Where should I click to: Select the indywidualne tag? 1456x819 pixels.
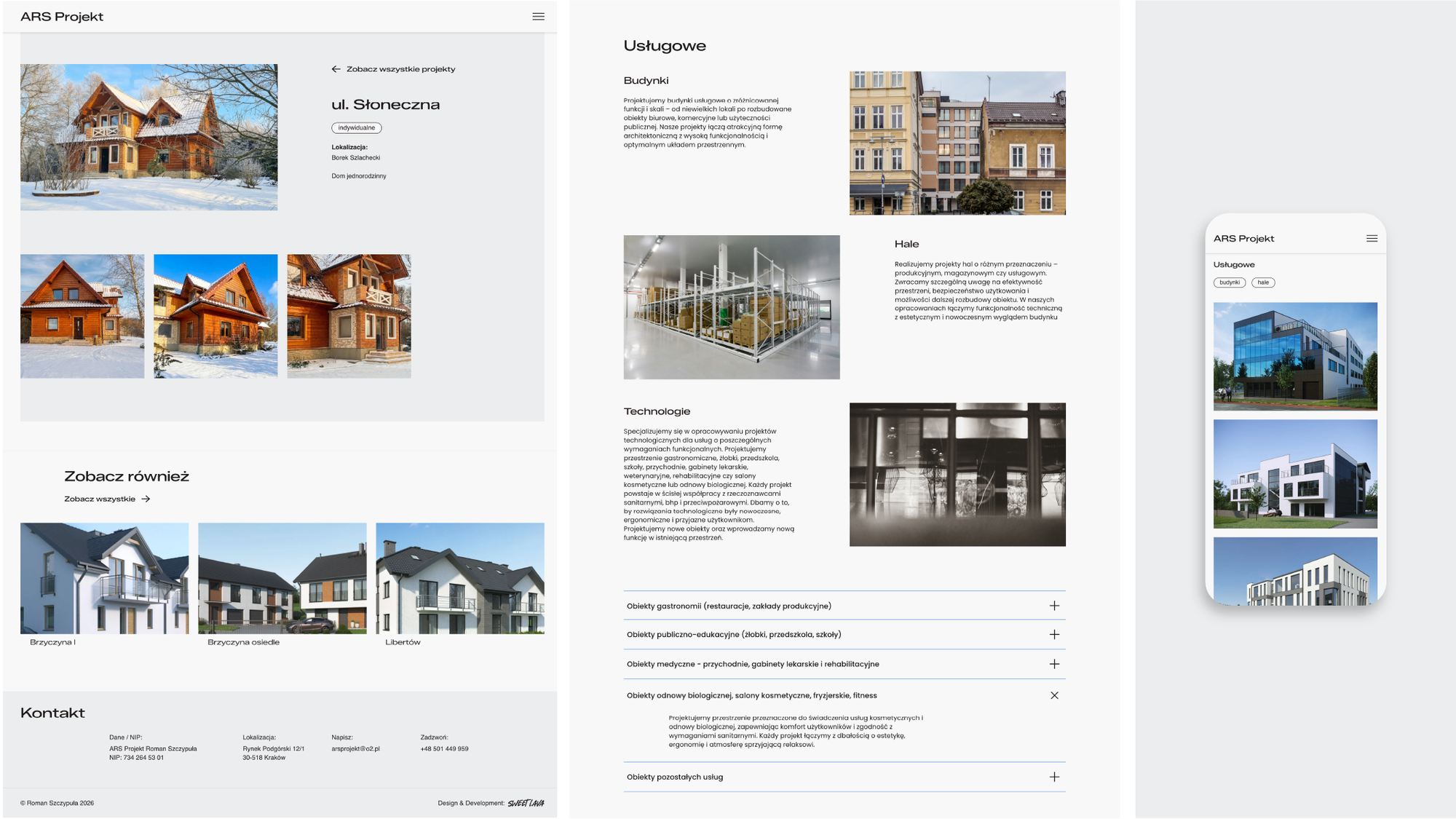pos(357,128)
